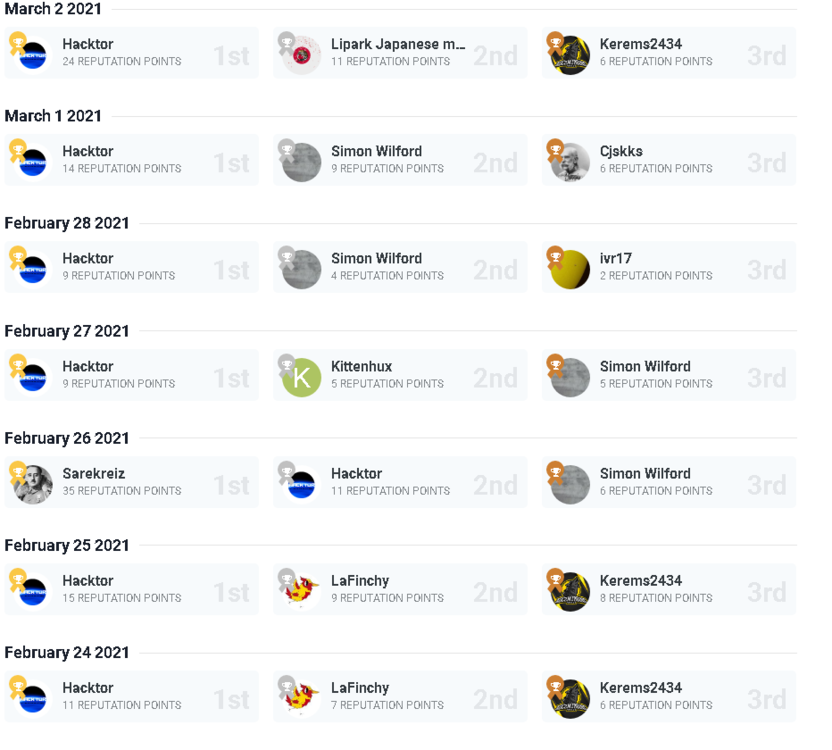This screenshot has height=750, width=832.
Task: Open the ivr17 username link
Action: (x=616, y=258)
